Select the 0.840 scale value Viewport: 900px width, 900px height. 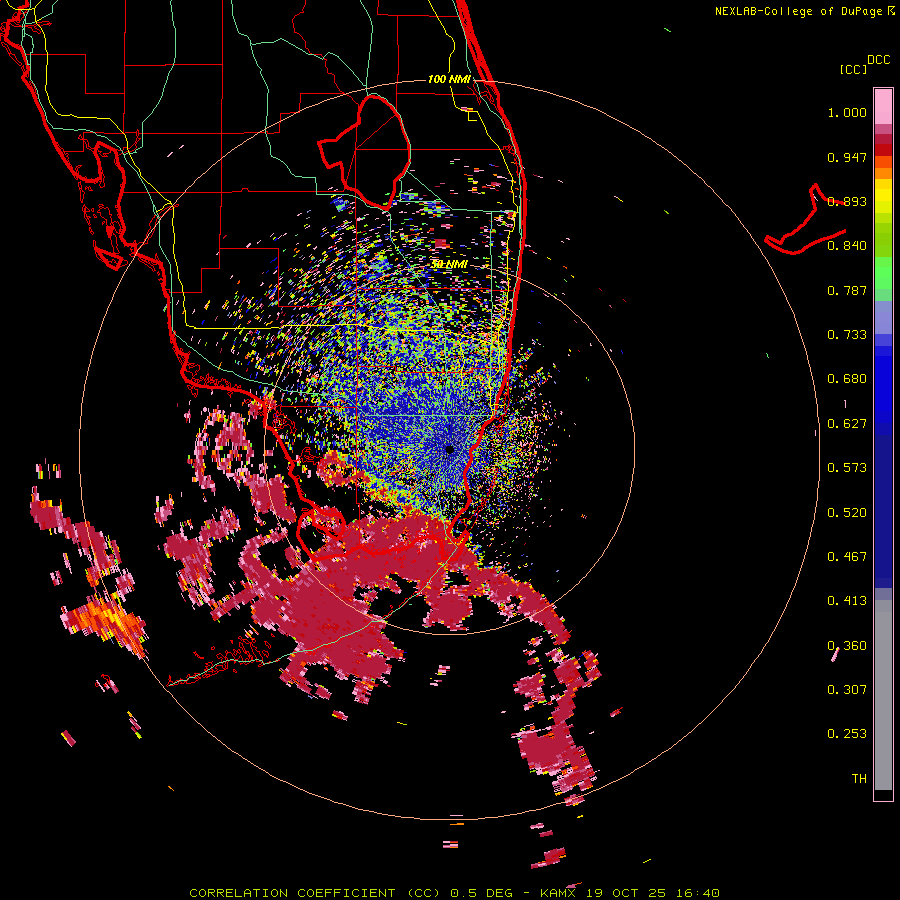847,246
